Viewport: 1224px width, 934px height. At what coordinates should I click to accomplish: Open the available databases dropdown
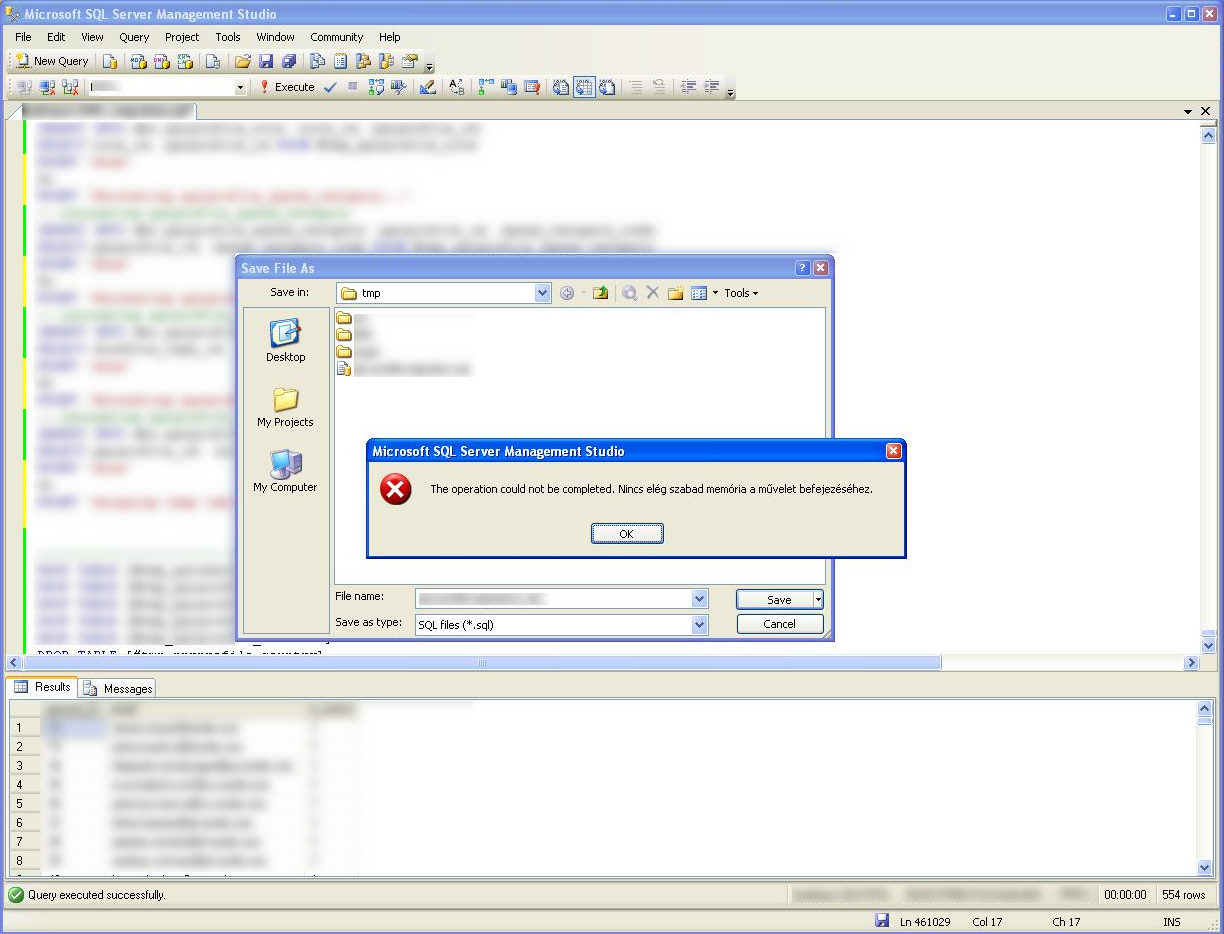point(240,88)
